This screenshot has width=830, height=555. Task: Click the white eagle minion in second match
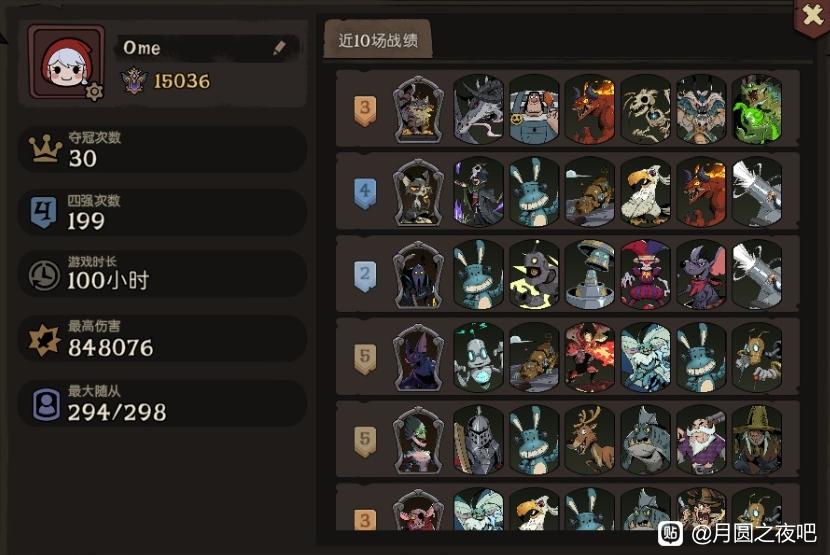[x=645, y=192]
